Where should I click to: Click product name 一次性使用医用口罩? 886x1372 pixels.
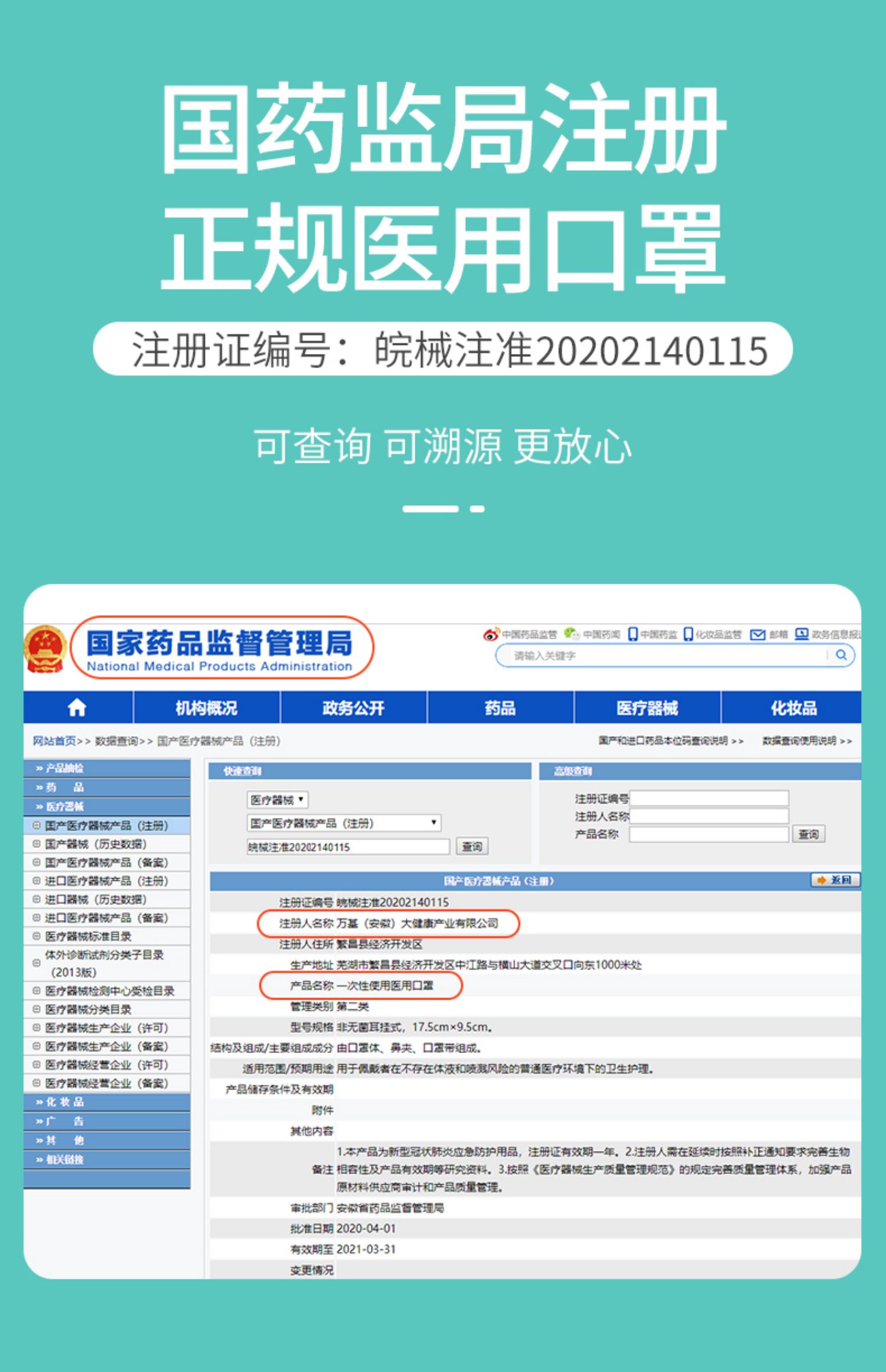pyautogui.click(x=385, y=986)
